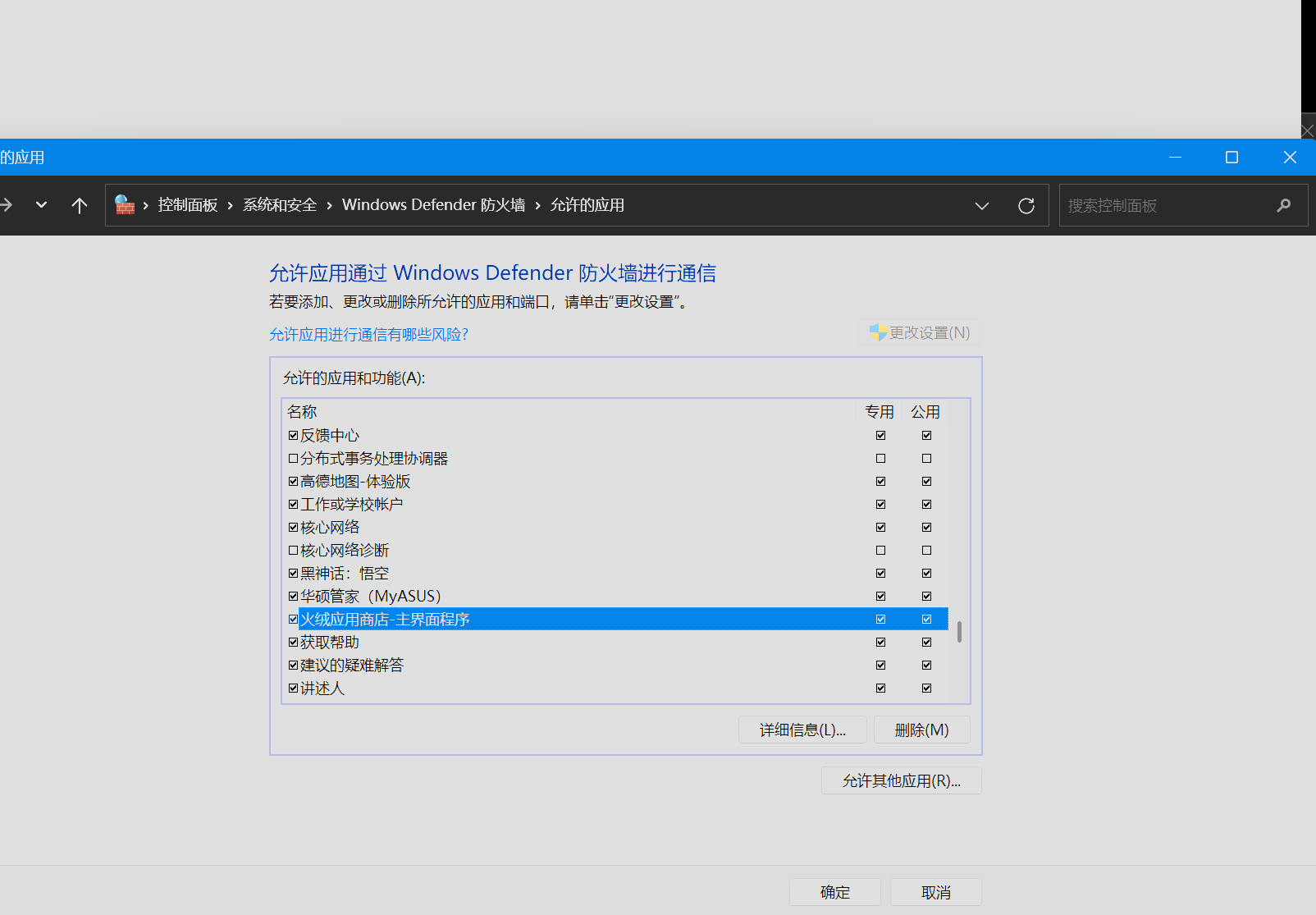Click the 详细信息(L)... button
The image size is (1316, 915).
point(802,730)
